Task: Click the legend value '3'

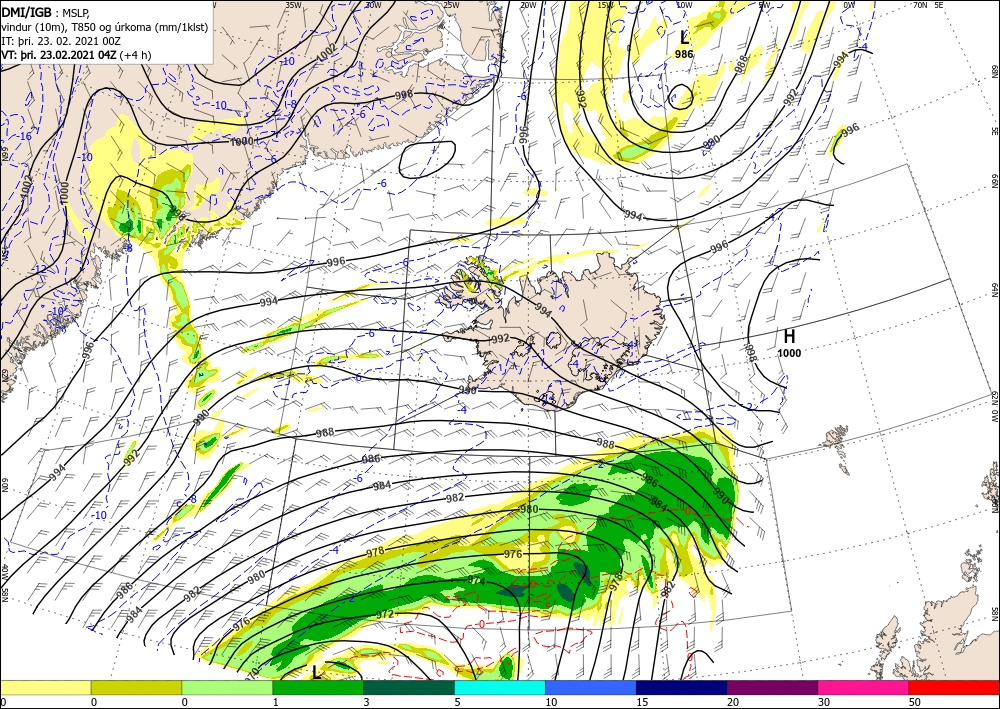Action: pos(366,702)
